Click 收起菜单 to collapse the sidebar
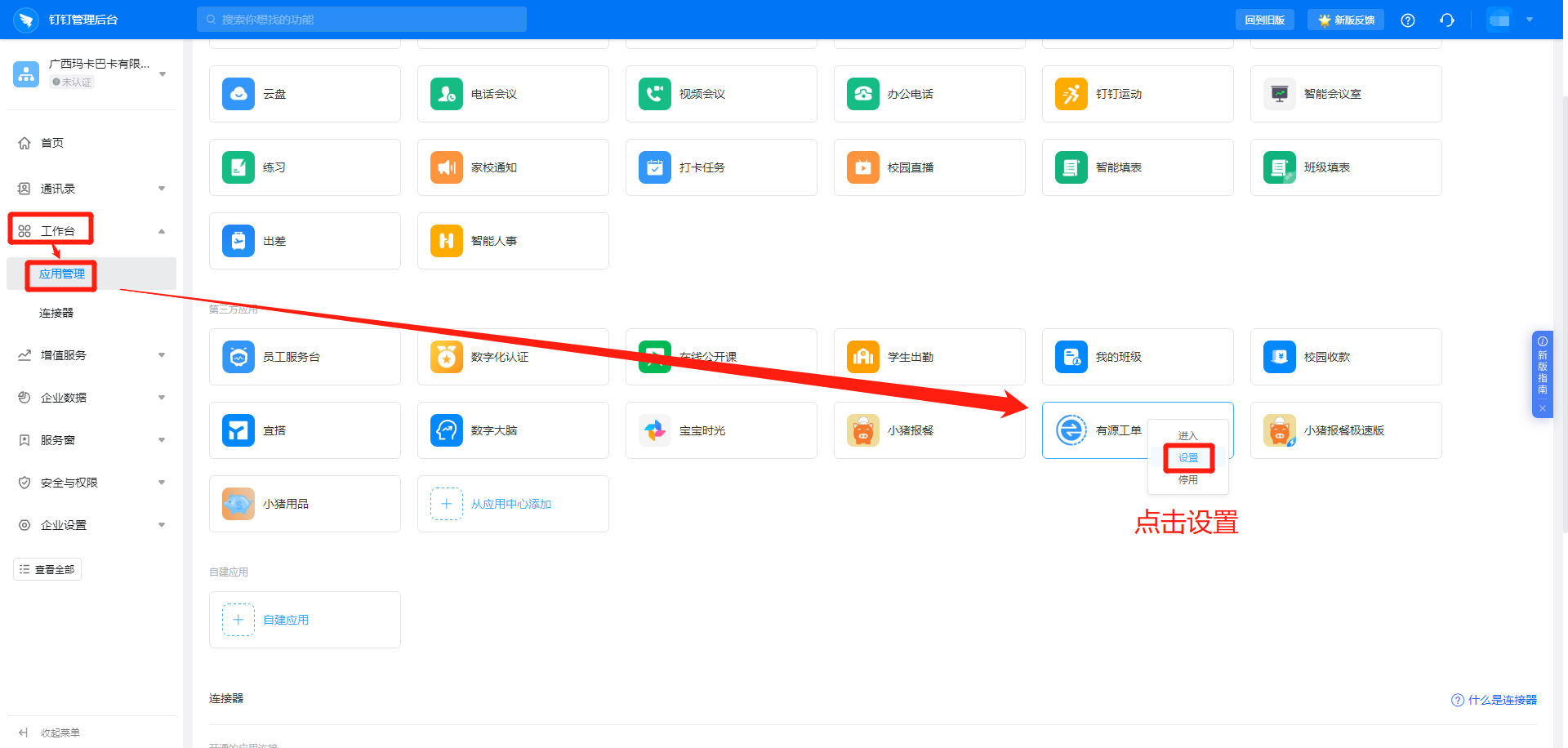This screenshot has height=748, width=1568. click(50, 732)
